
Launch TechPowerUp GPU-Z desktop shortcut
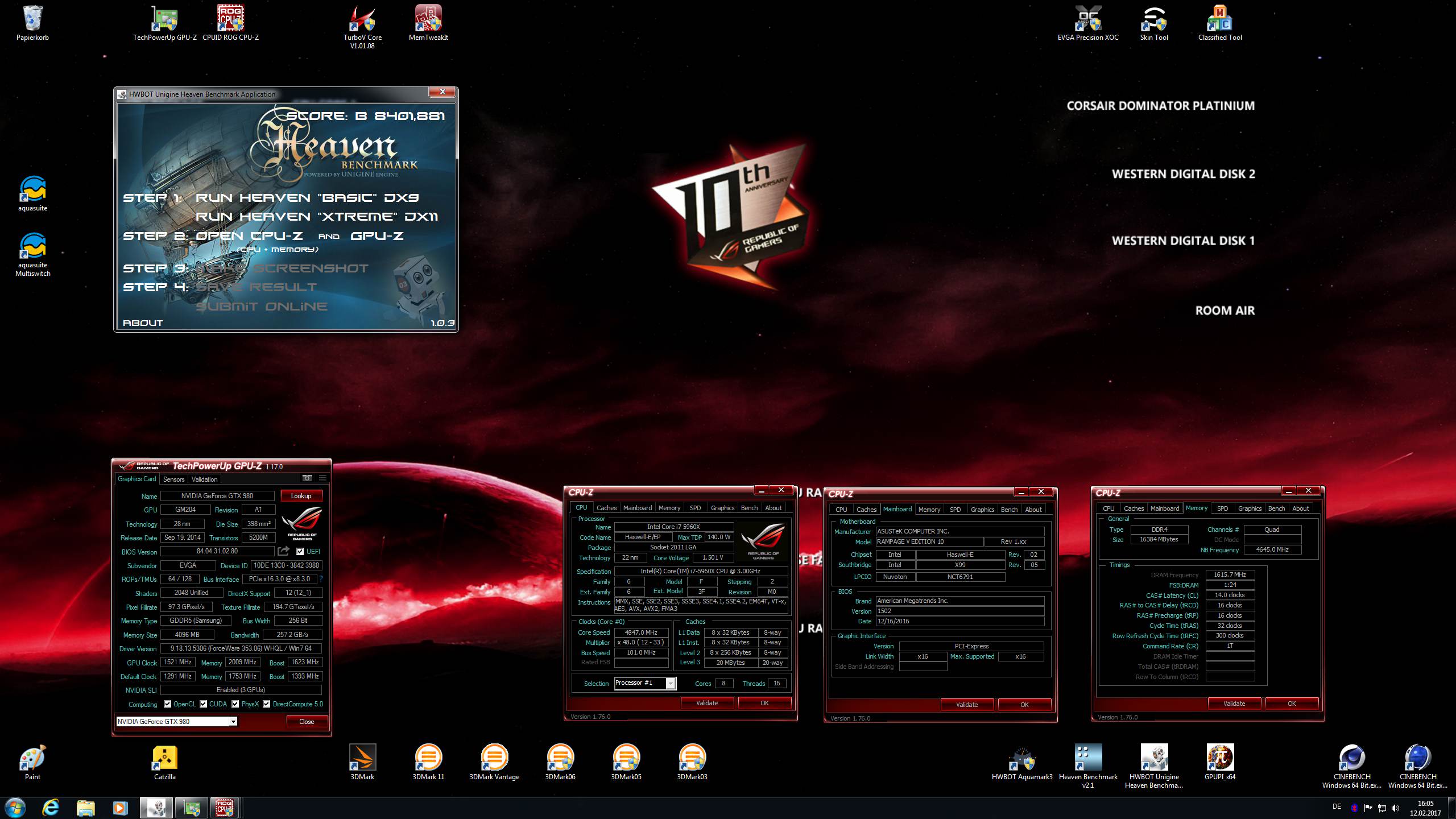coord(165,23)
